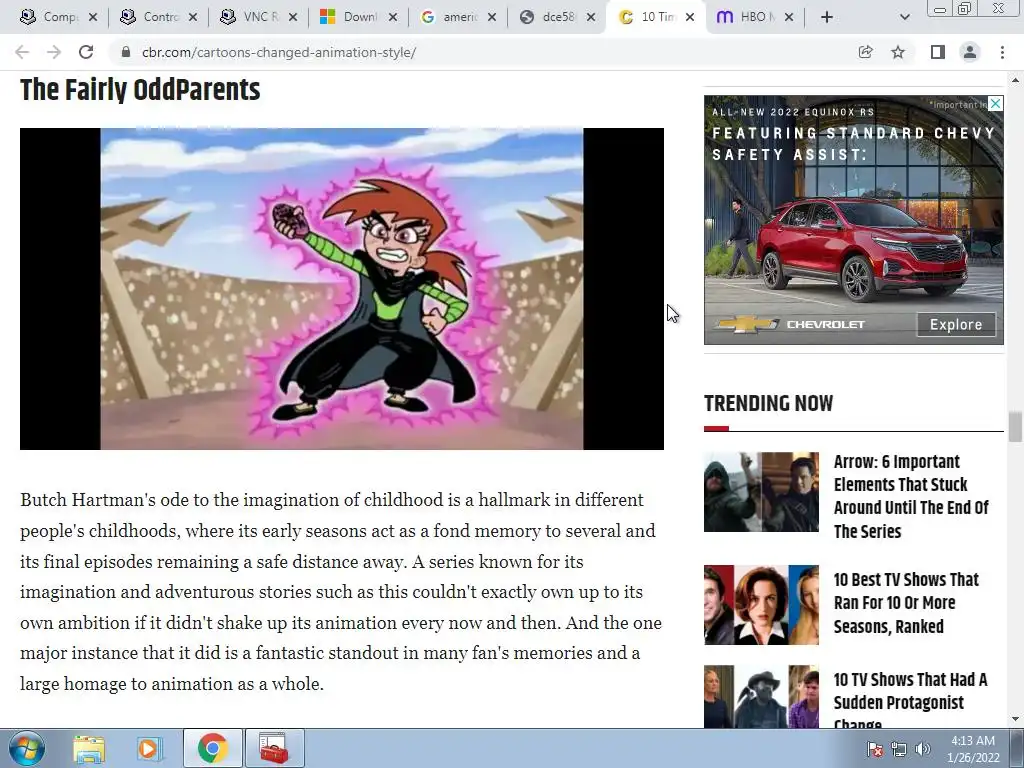Viewport: 1024px width, 768px height.
Task: Open the volume speaker tray icon
Action: click(x=923, y=749)
